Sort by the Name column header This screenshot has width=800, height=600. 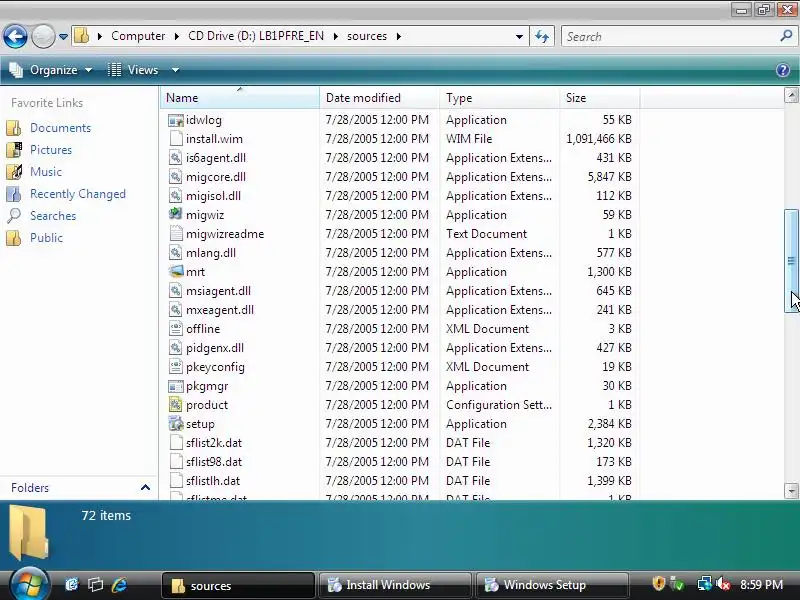[240, 97]
